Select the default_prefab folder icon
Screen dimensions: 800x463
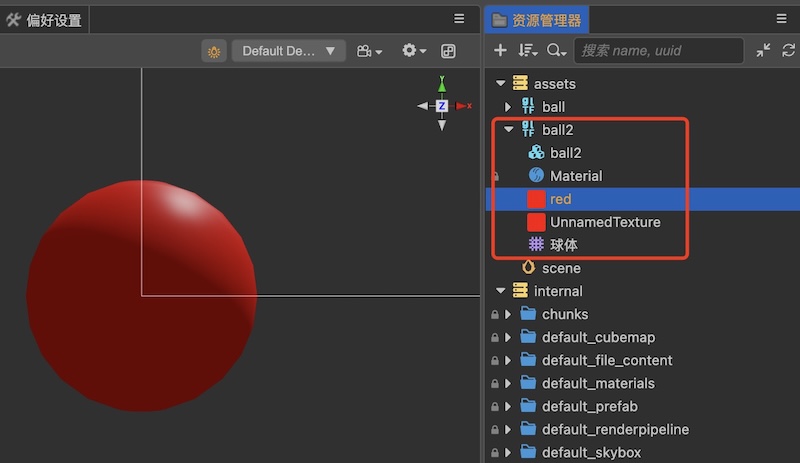(x=528, y=405)
